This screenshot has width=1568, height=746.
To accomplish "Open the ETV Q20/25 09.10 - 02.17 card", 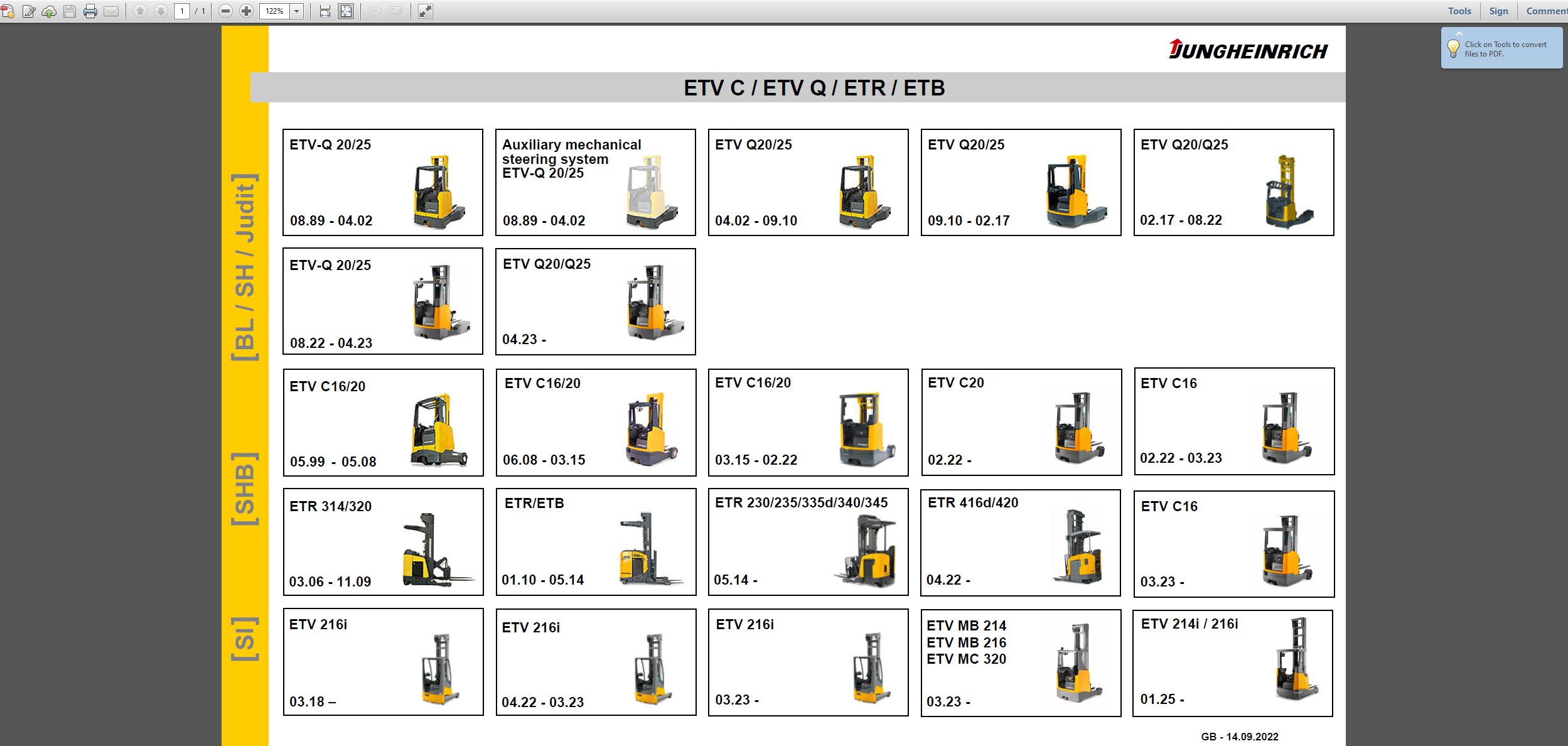I will 1021,183.
